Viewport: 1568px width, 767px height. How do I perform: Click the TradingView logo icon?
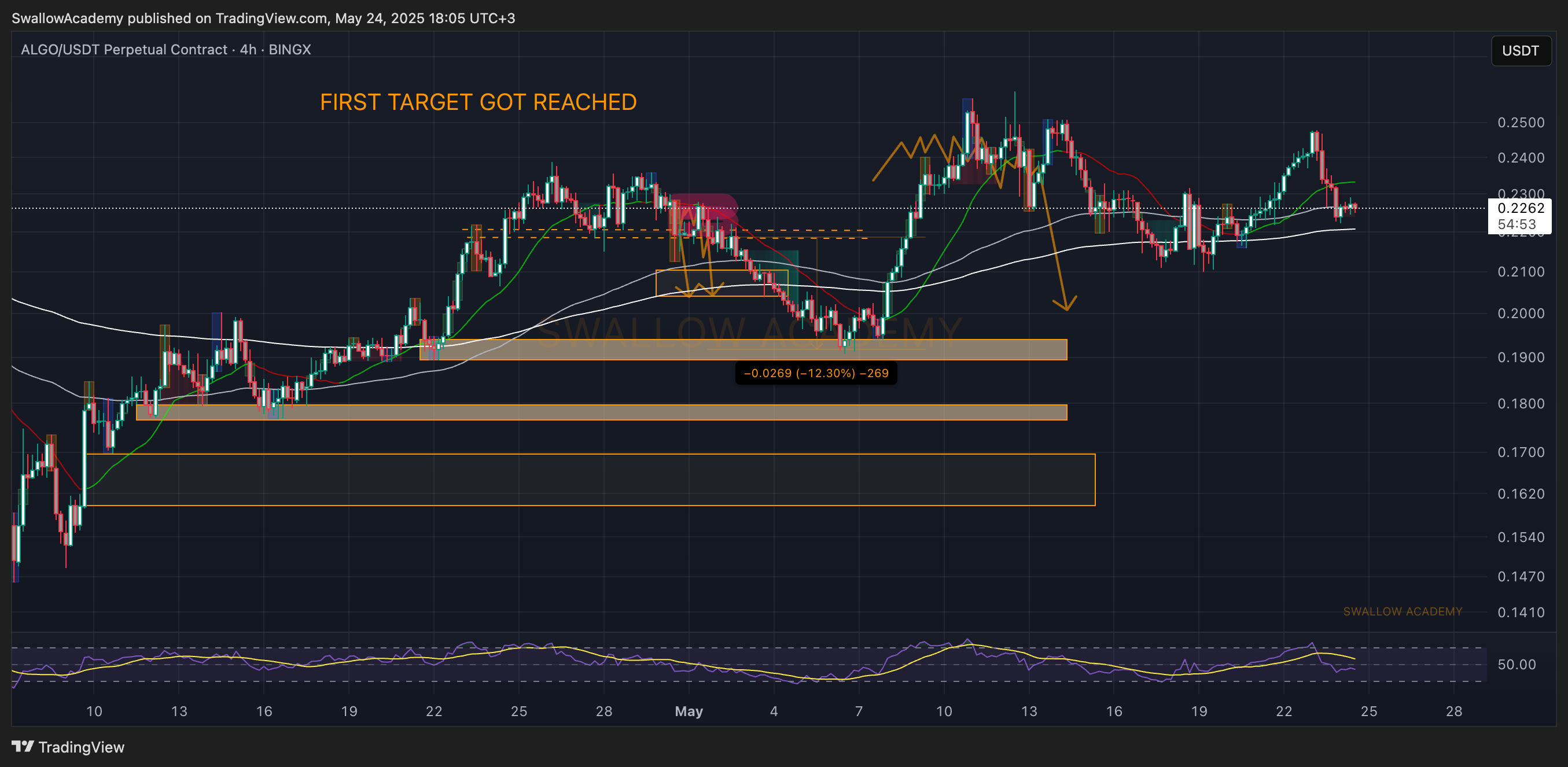coord(23,746)
